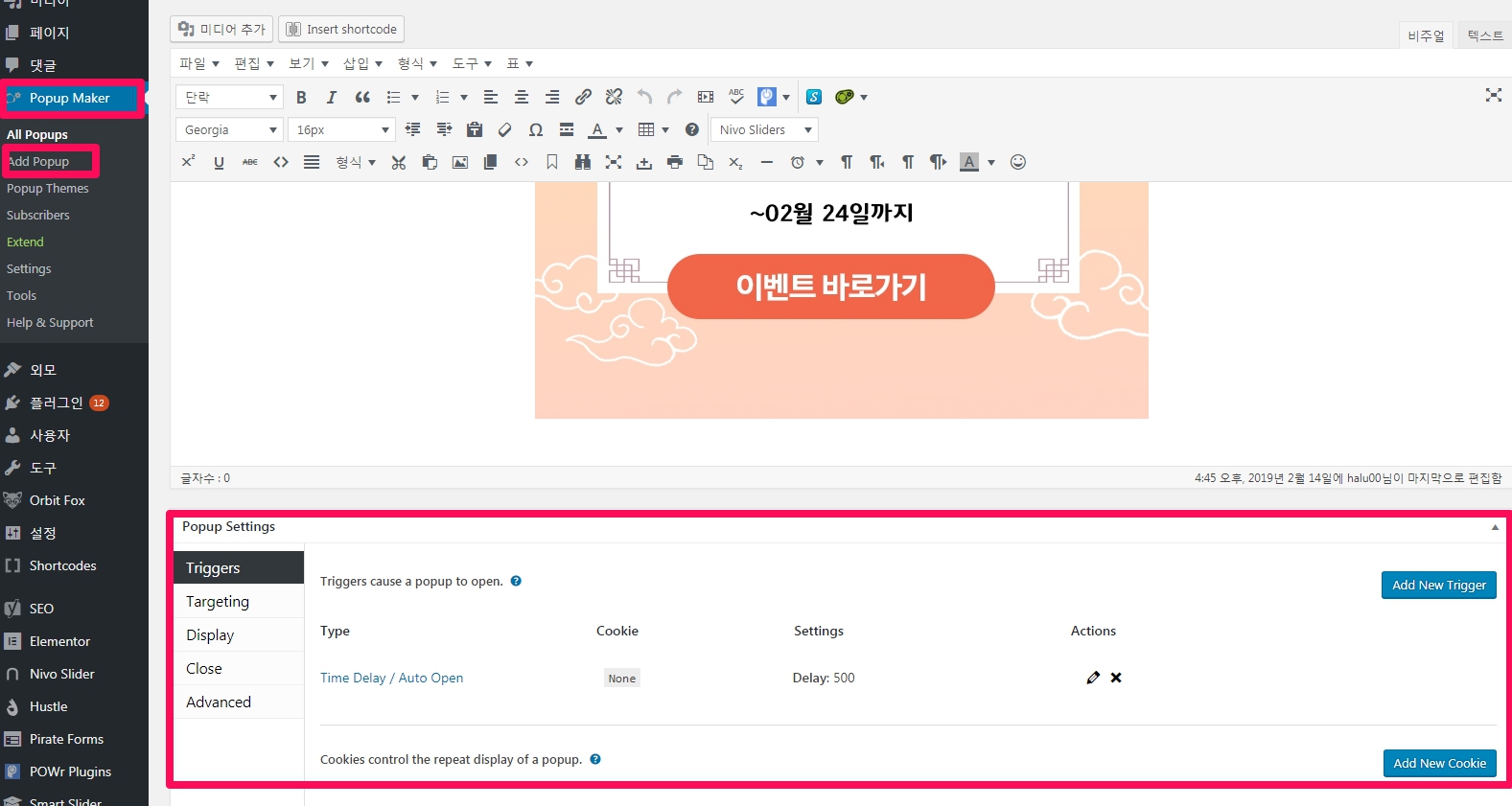Click the text color A swatch
The height and width of the screenshot is (806, 1512).
(597, 129)
